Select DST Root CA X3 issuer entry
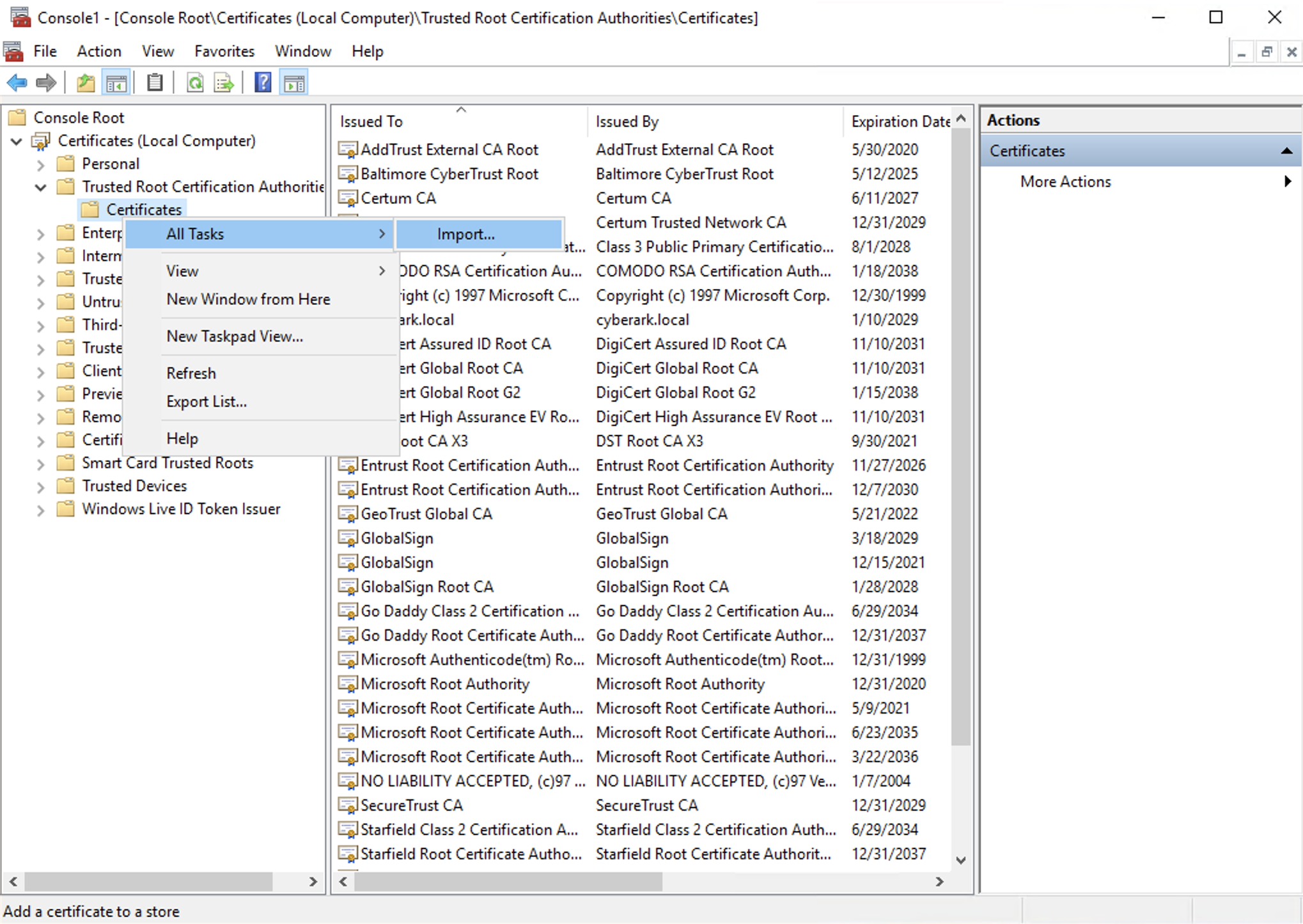1303x924 pixels. (x=649, y=441)
